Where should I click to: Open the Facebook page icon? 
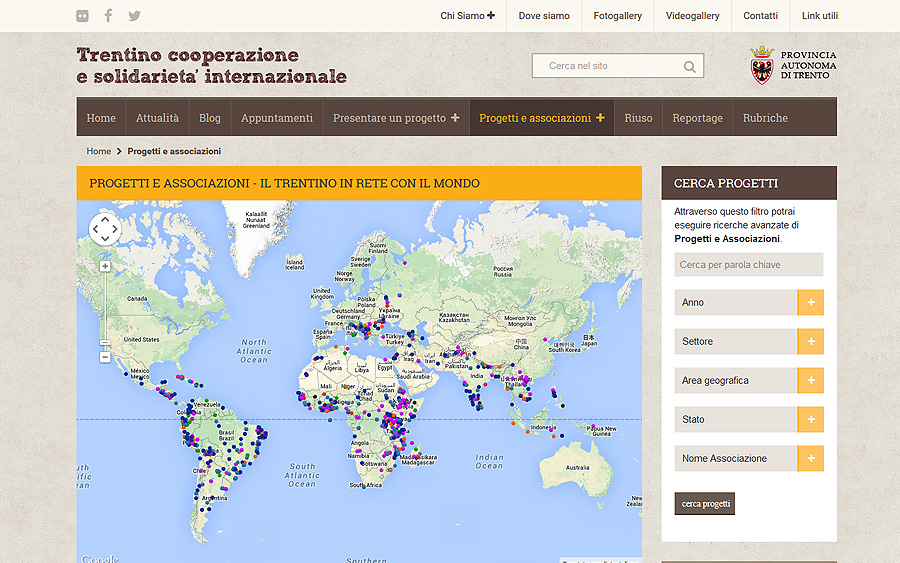click(108, 15)
